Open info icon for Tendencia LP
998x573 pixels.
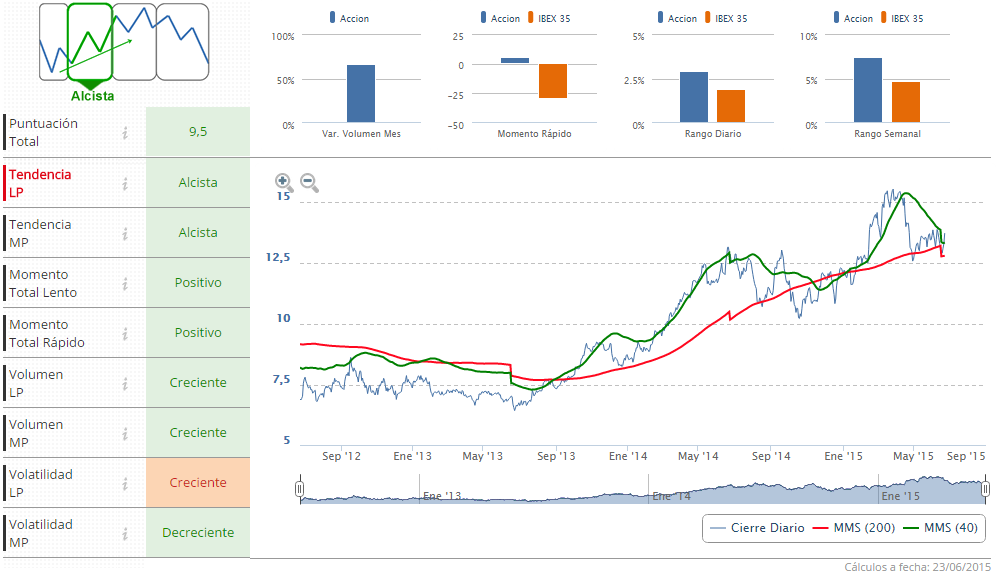tap(125, 183)
